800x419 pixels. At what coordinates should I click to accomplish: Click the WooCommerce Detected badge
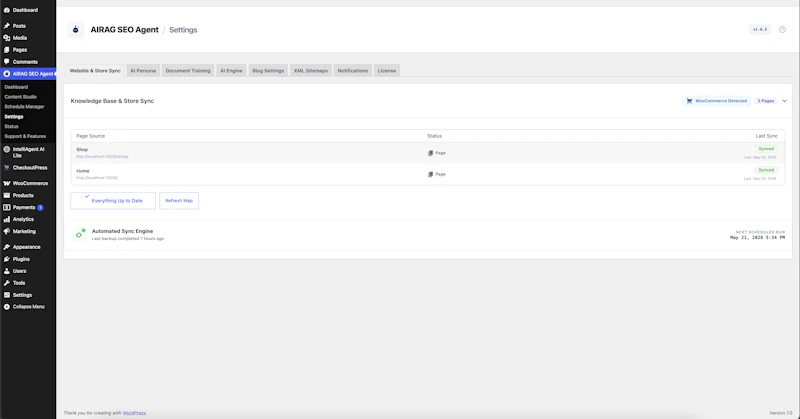(x=716, y=101)
